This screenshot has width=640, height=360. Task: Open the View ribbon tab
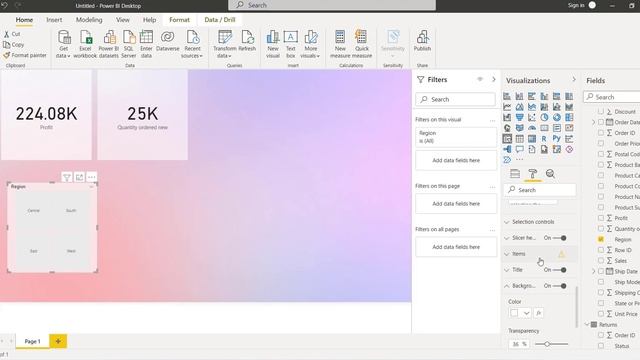[x=122, y=20]
